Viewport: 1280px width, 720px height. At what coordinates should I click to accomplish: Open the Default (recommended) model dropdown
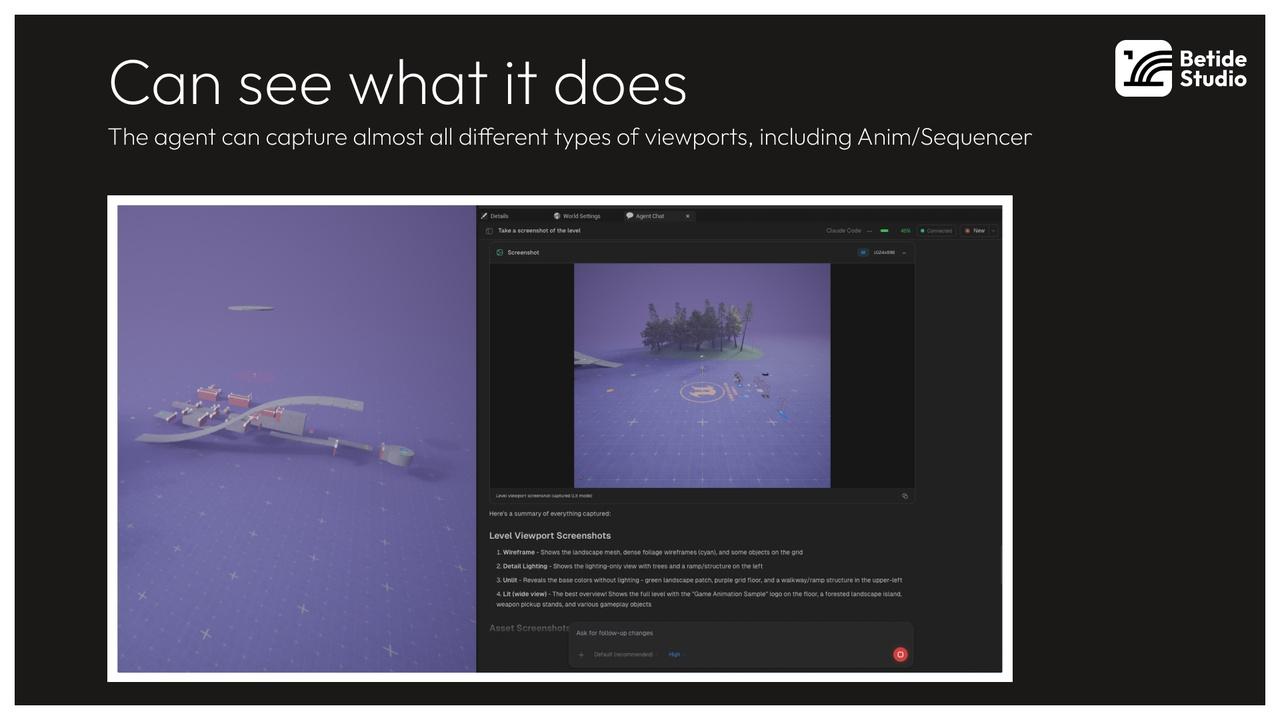(x=623, y=655)
